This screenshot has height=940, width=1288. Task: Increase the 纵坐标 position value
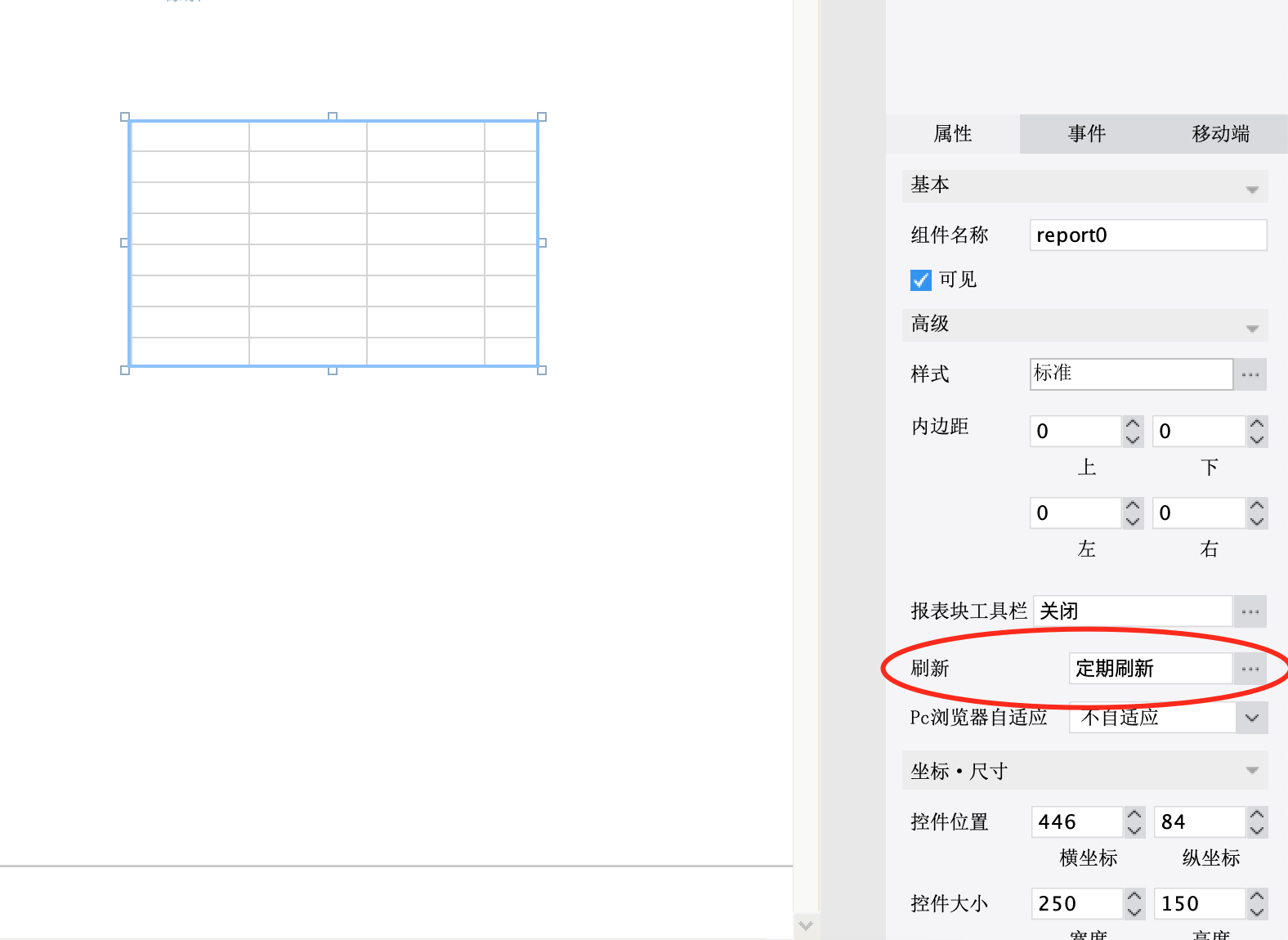tap(1257, 815)
